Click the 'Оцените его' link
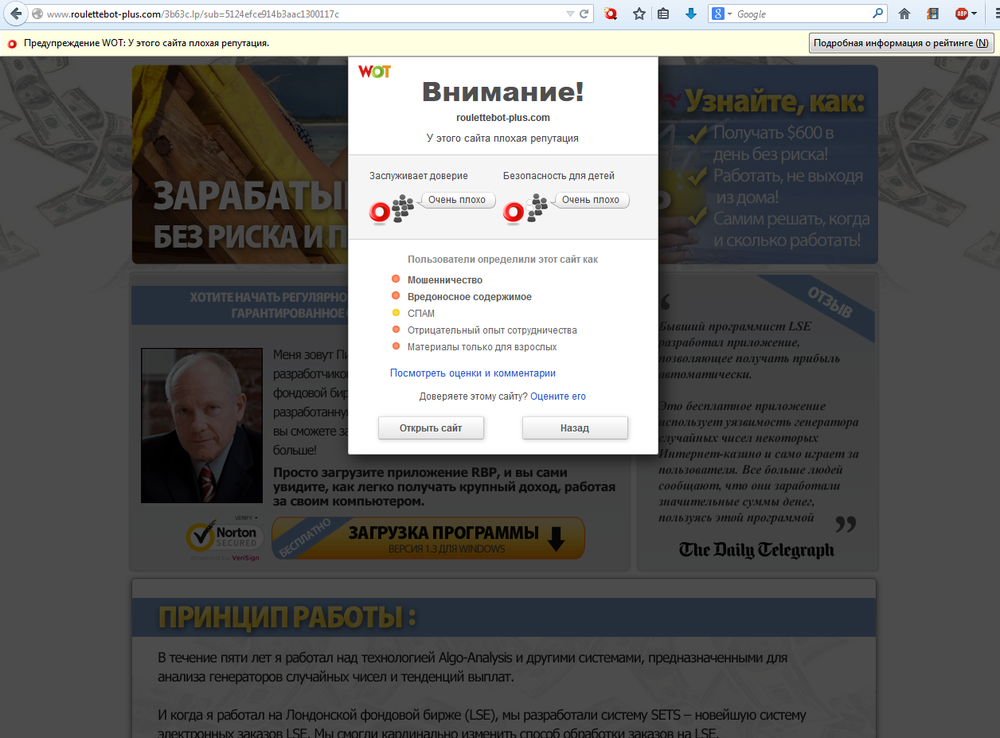 [558, 396]
